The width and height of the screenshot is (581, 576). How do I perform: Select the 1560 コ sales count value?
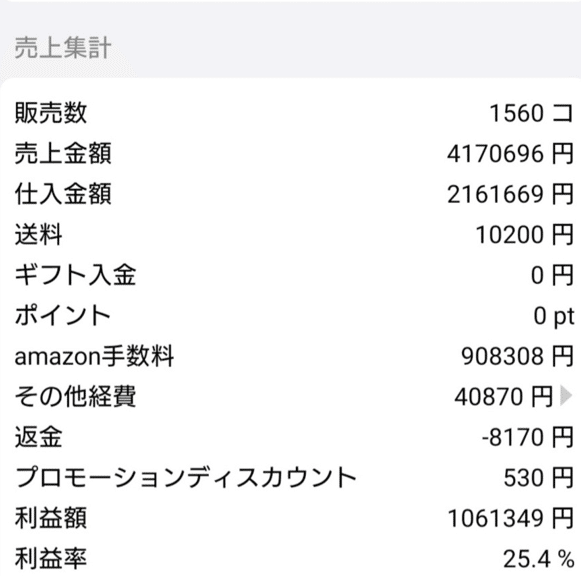tap(531, 113)
